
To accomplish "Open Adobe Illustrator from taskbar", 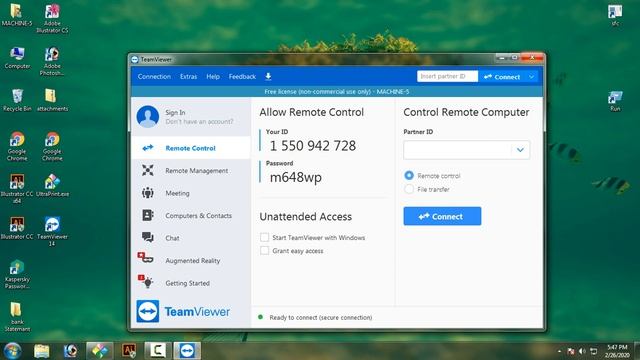I will coord(129,351).
